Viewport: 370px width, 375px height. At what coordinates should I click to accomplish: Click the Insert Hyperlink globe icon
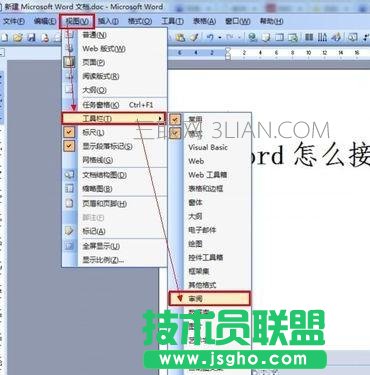coord(253,37)
